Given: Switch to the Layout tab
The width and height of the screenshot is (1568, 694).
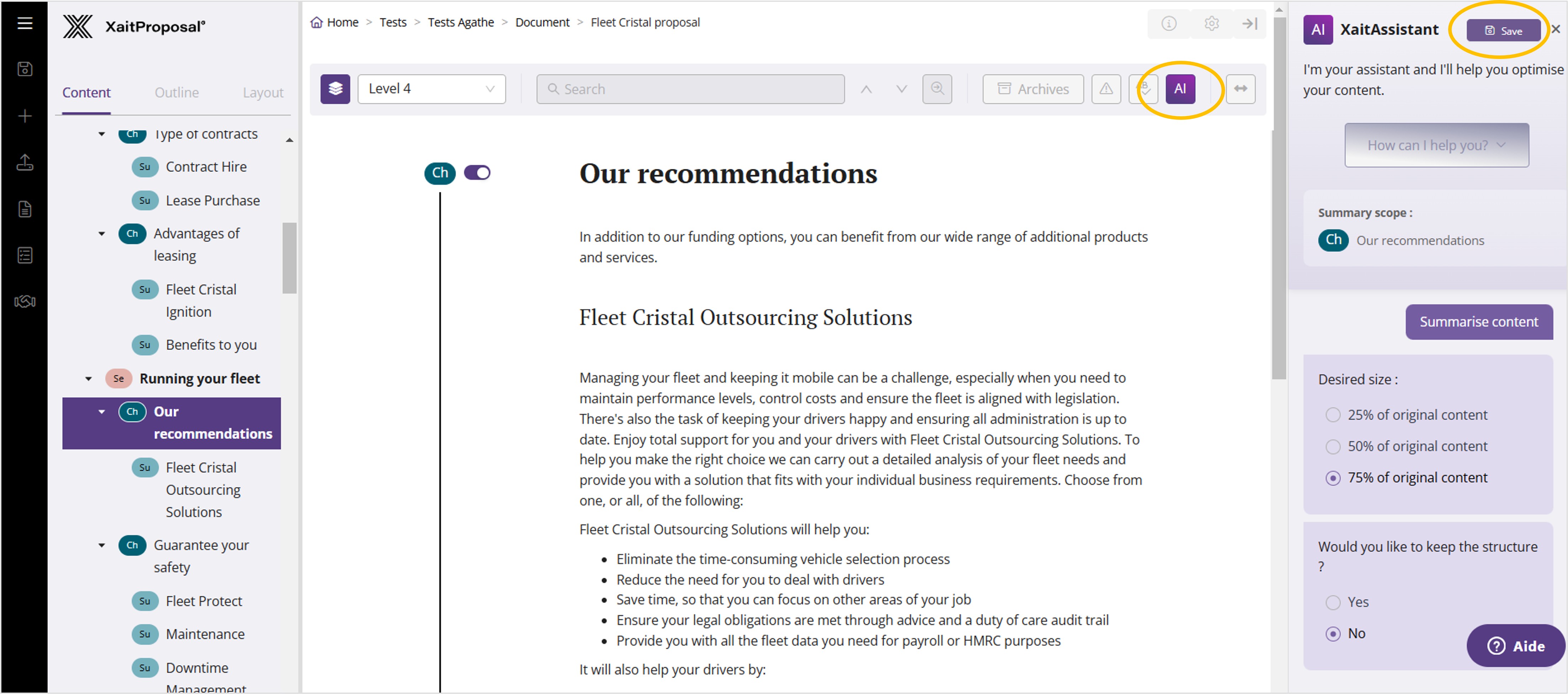Looking at the screenshot, I should coord(263,92).
